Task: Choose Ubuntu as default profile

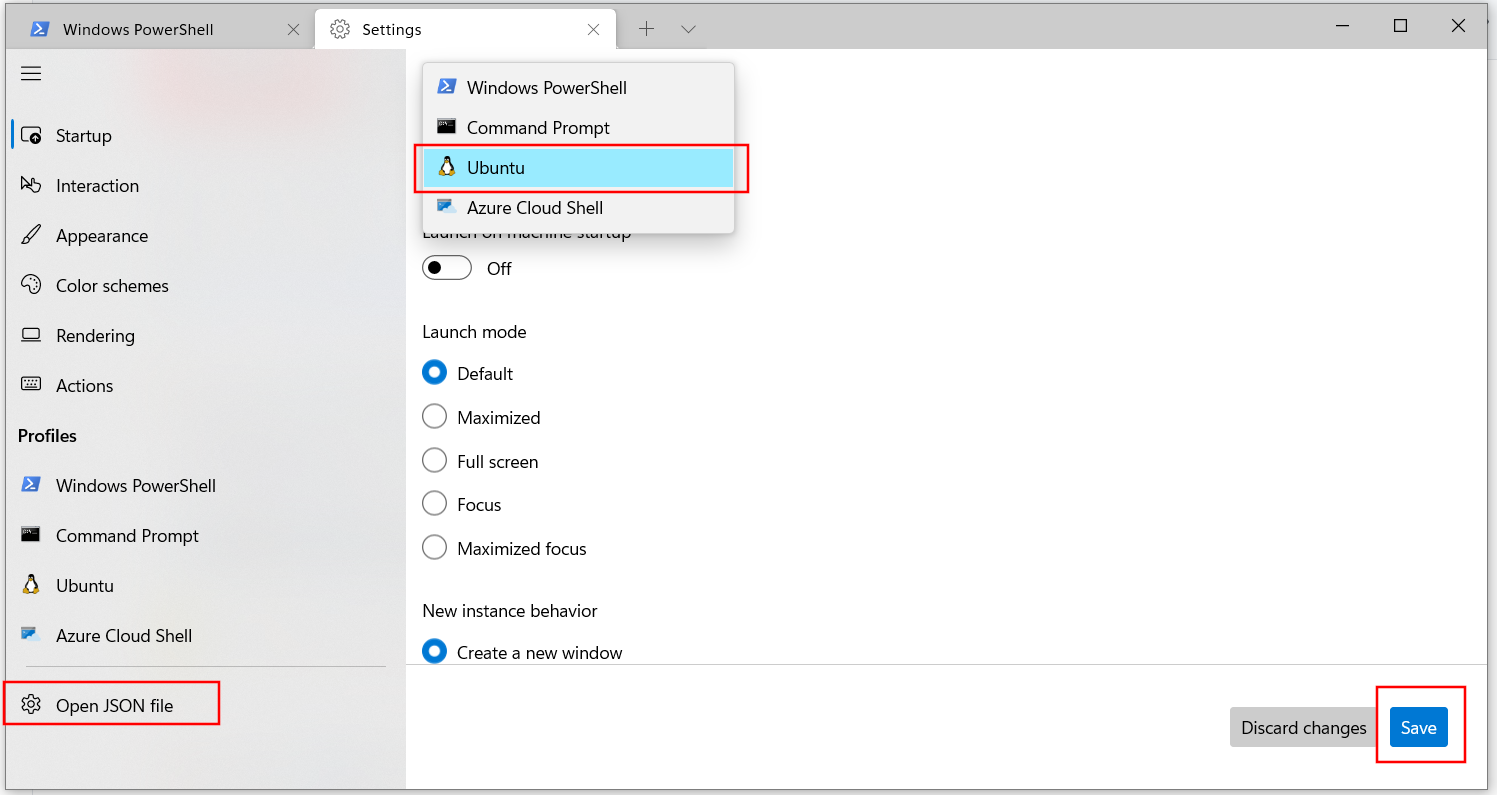Action: point(579,167)
